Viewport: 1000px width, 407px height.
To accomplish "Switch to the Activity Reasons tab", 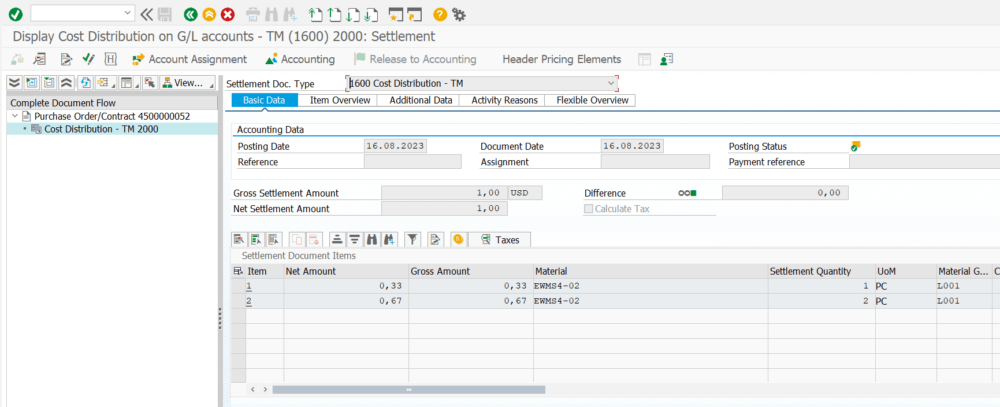I will tap(504, 100).
